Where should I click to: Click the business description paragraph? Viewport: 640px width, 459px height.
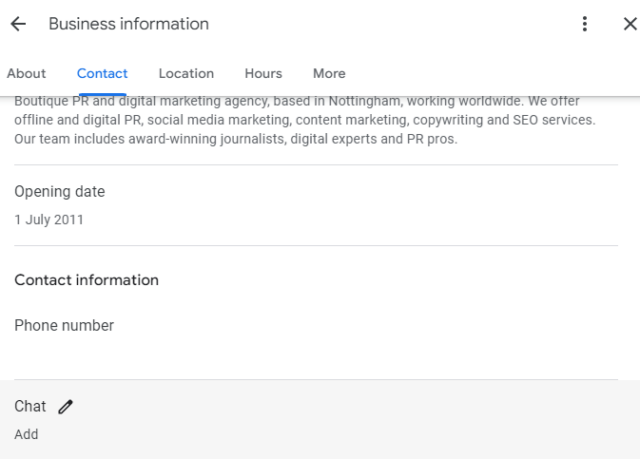pyautogui.click(x=305, y=121)
